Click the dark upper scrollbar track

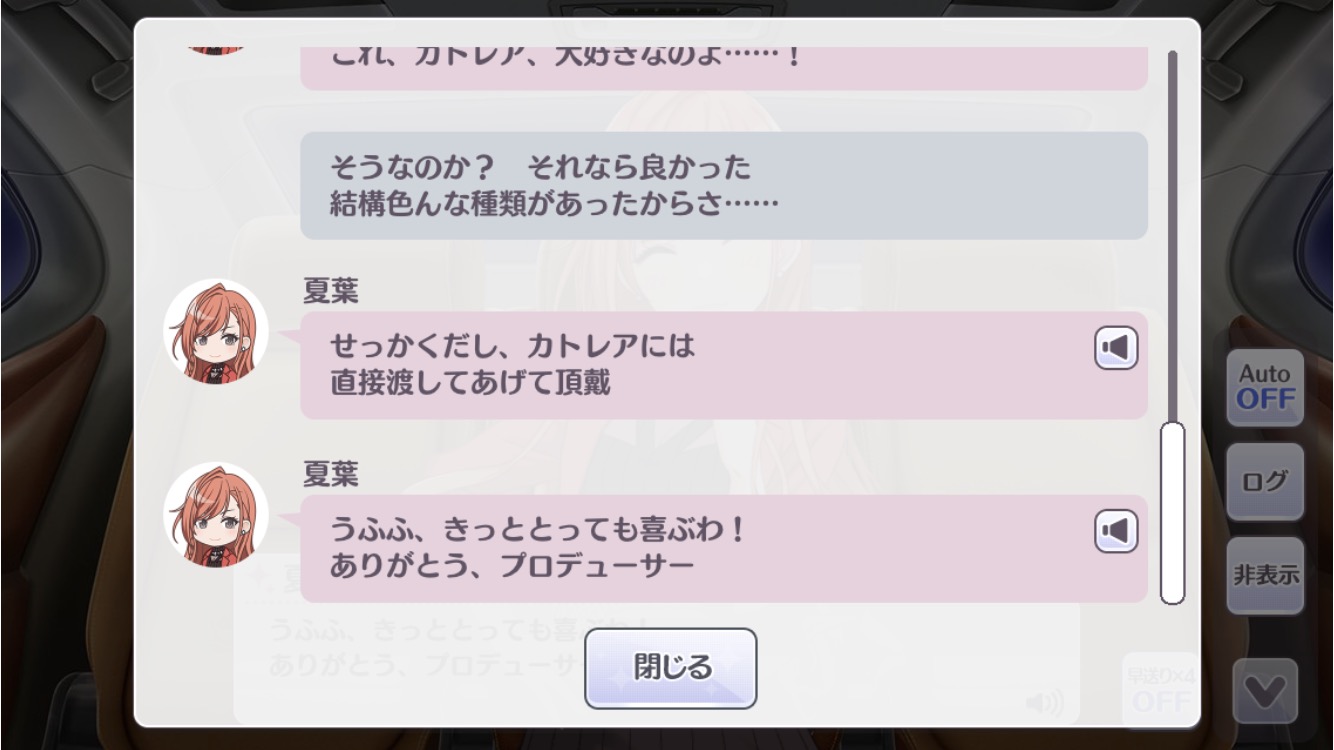pos(1172,235)
